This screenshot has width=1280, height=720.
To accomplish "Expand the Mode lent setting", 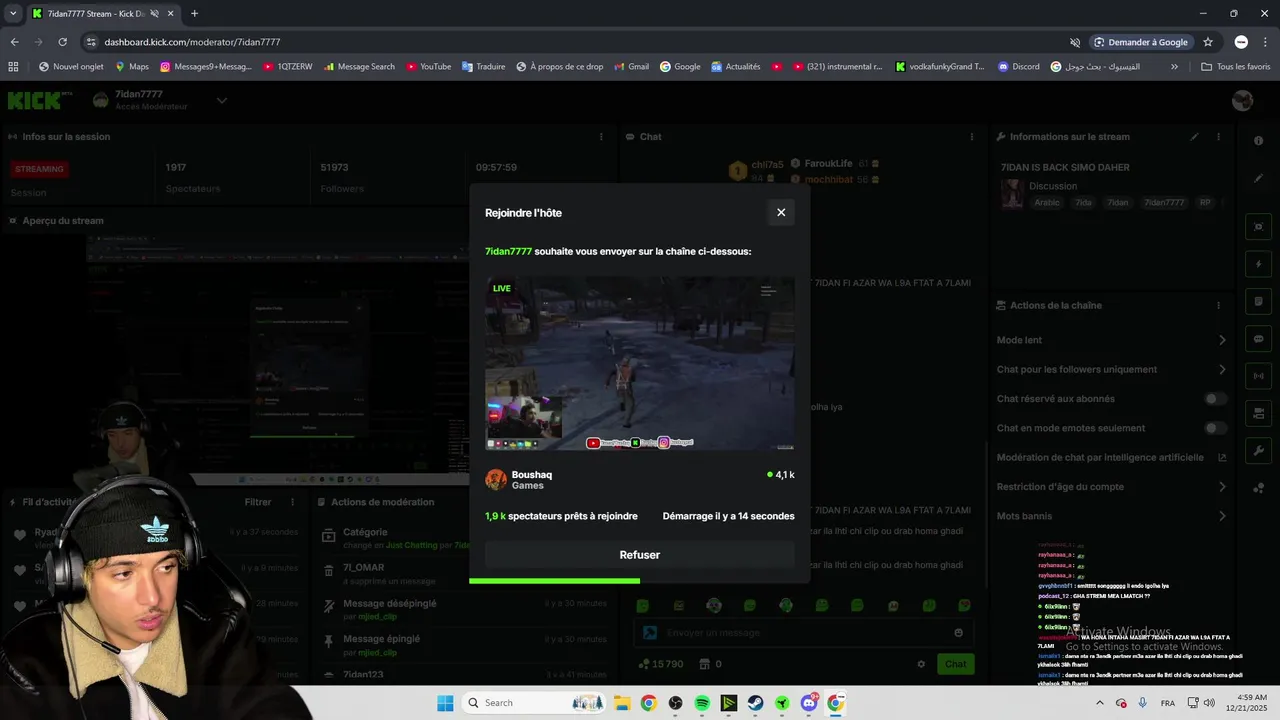I will (x=1111, y=340).
